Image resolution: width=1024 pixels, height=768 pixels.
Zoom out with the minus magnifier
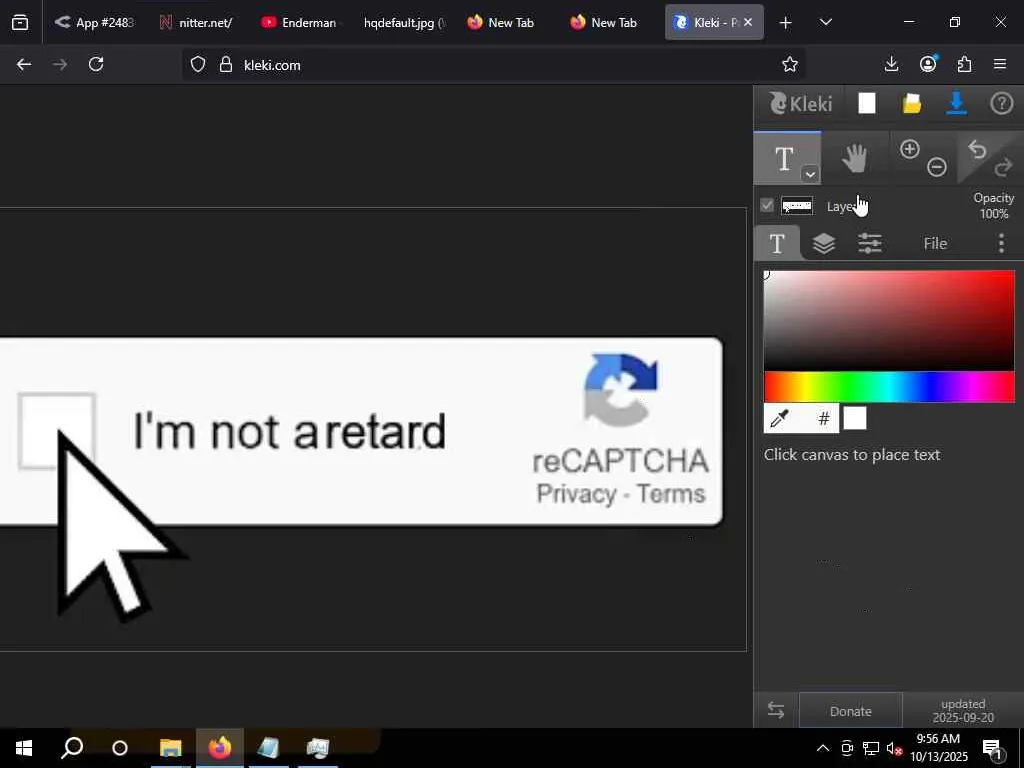936,167
